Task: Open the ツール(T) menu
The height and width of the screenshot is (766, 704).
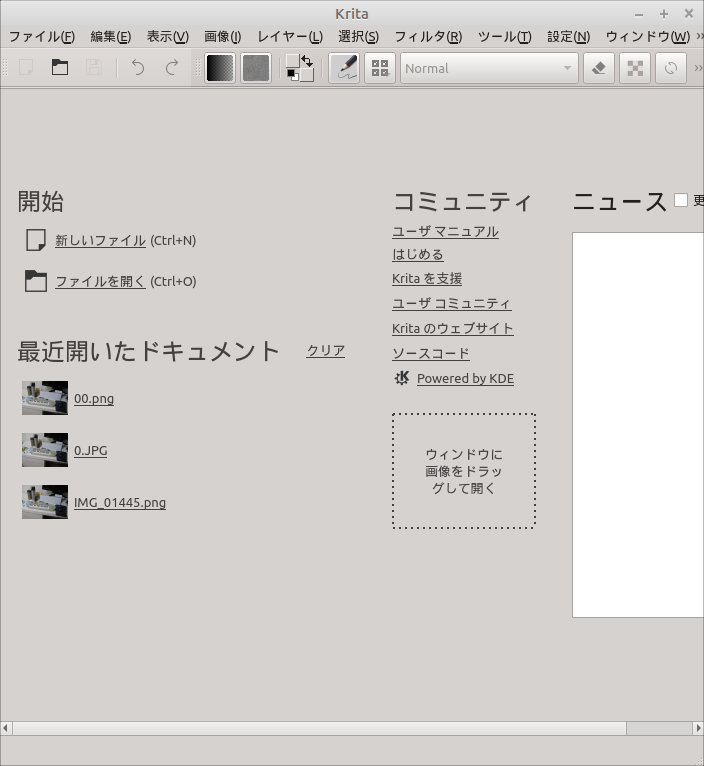Action: [x=505, y=37]
